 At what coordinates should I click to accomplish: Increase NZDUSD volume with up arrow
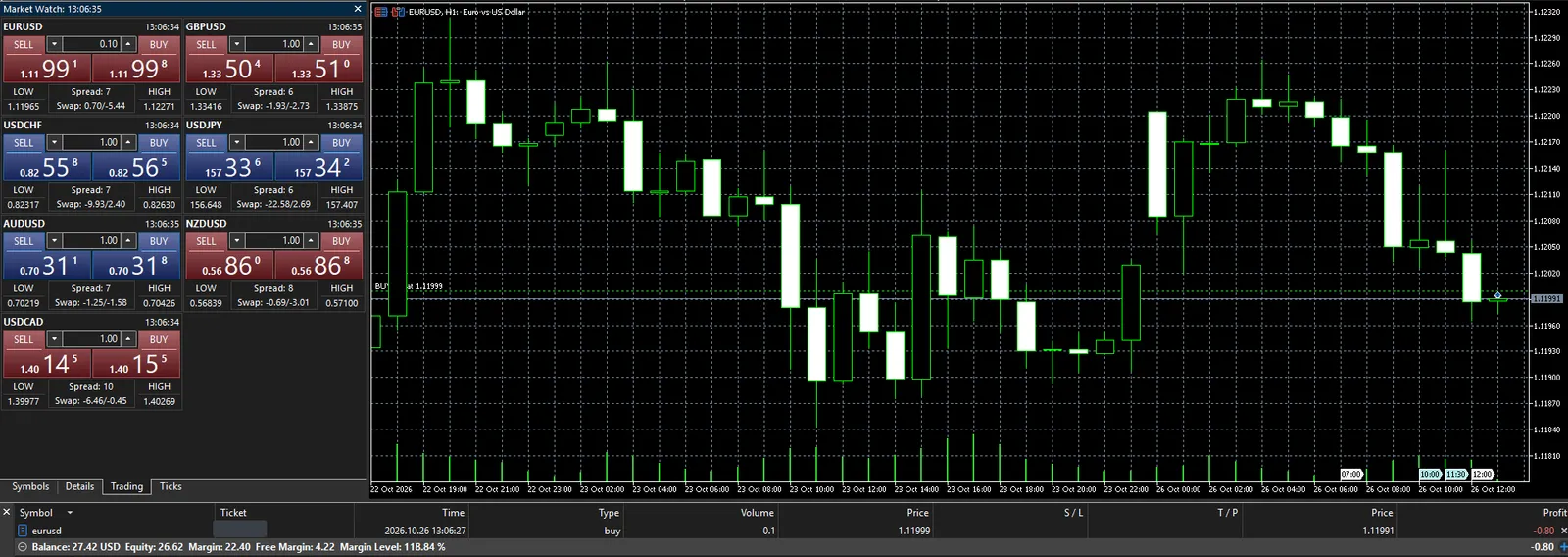(x=311, y=241)
